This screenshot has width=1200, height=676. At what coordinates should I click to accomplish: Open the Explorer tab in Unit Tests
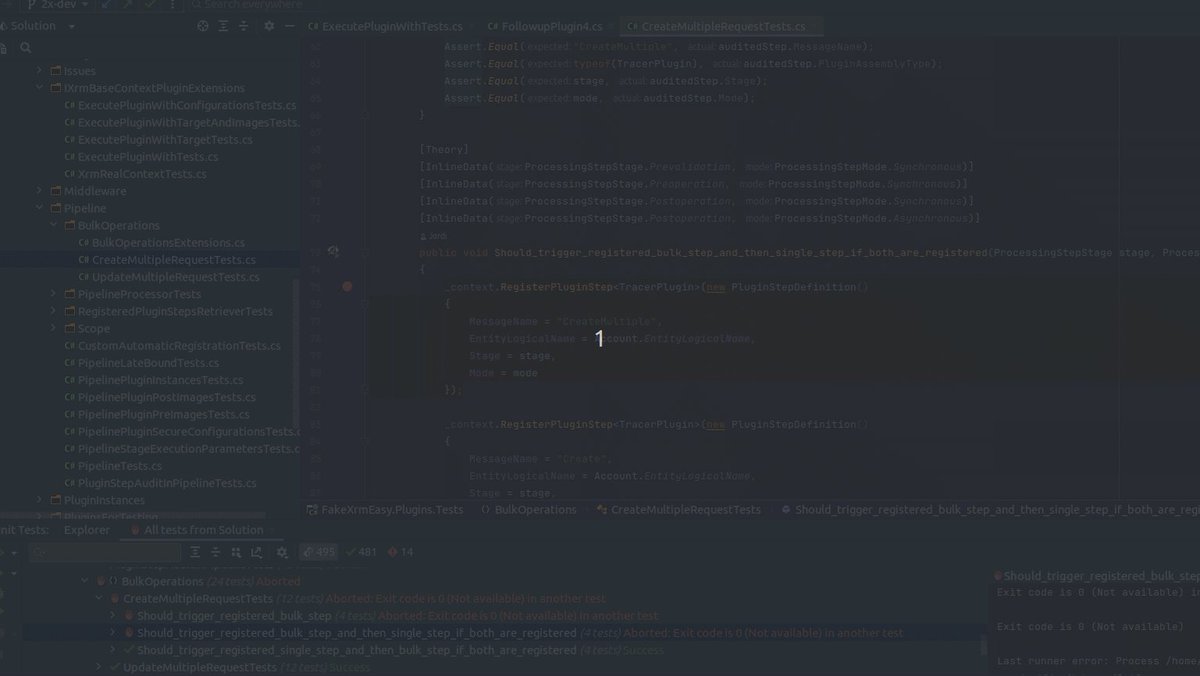[87, 530]
